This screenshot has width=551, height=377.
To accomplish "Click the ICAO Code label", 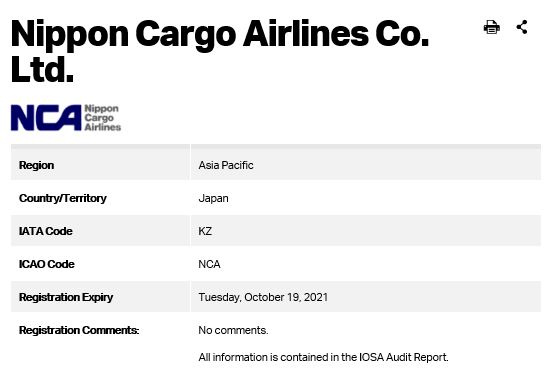I will (47, 264).
